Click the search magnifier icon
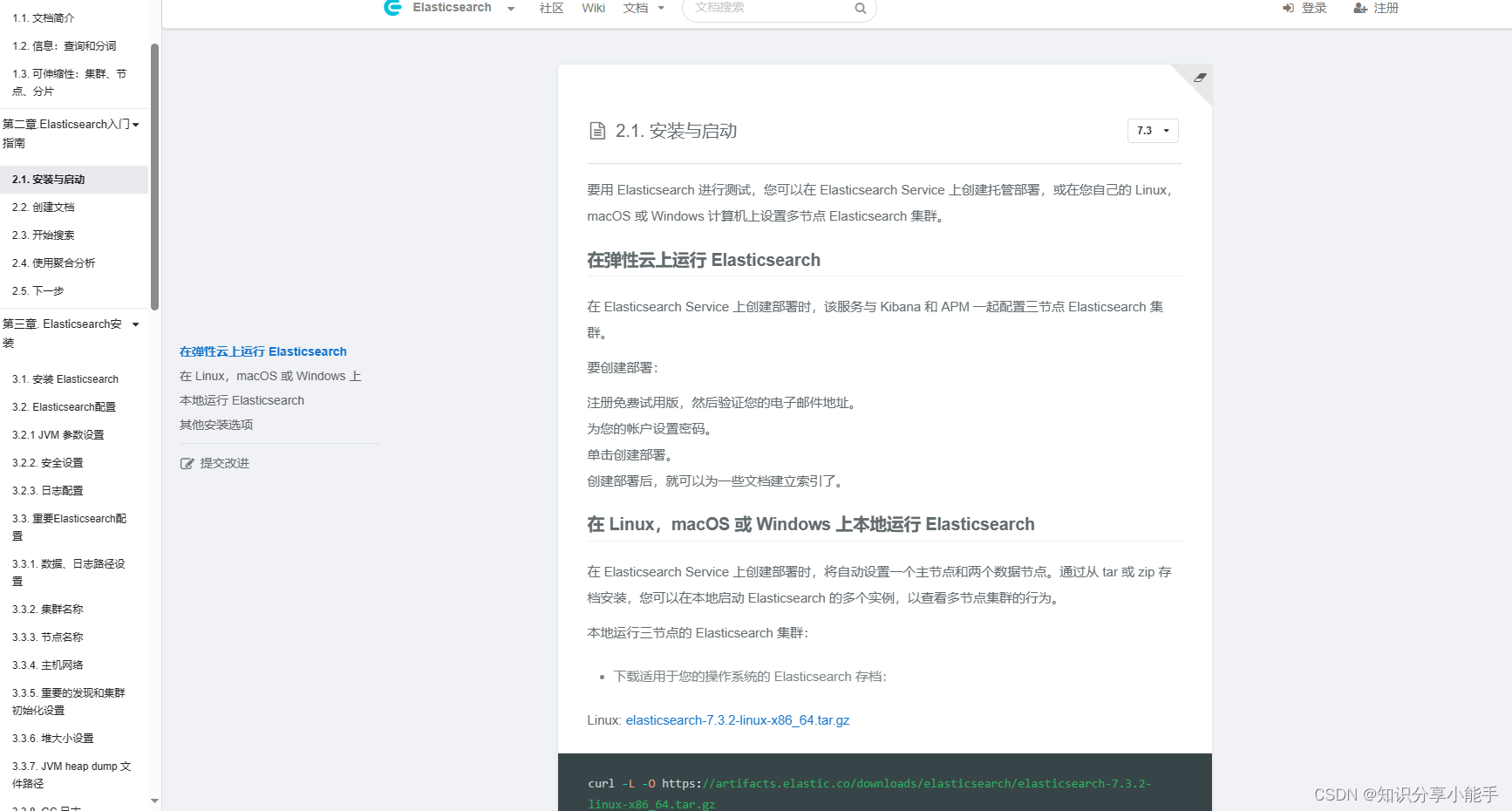 point(861,9)
